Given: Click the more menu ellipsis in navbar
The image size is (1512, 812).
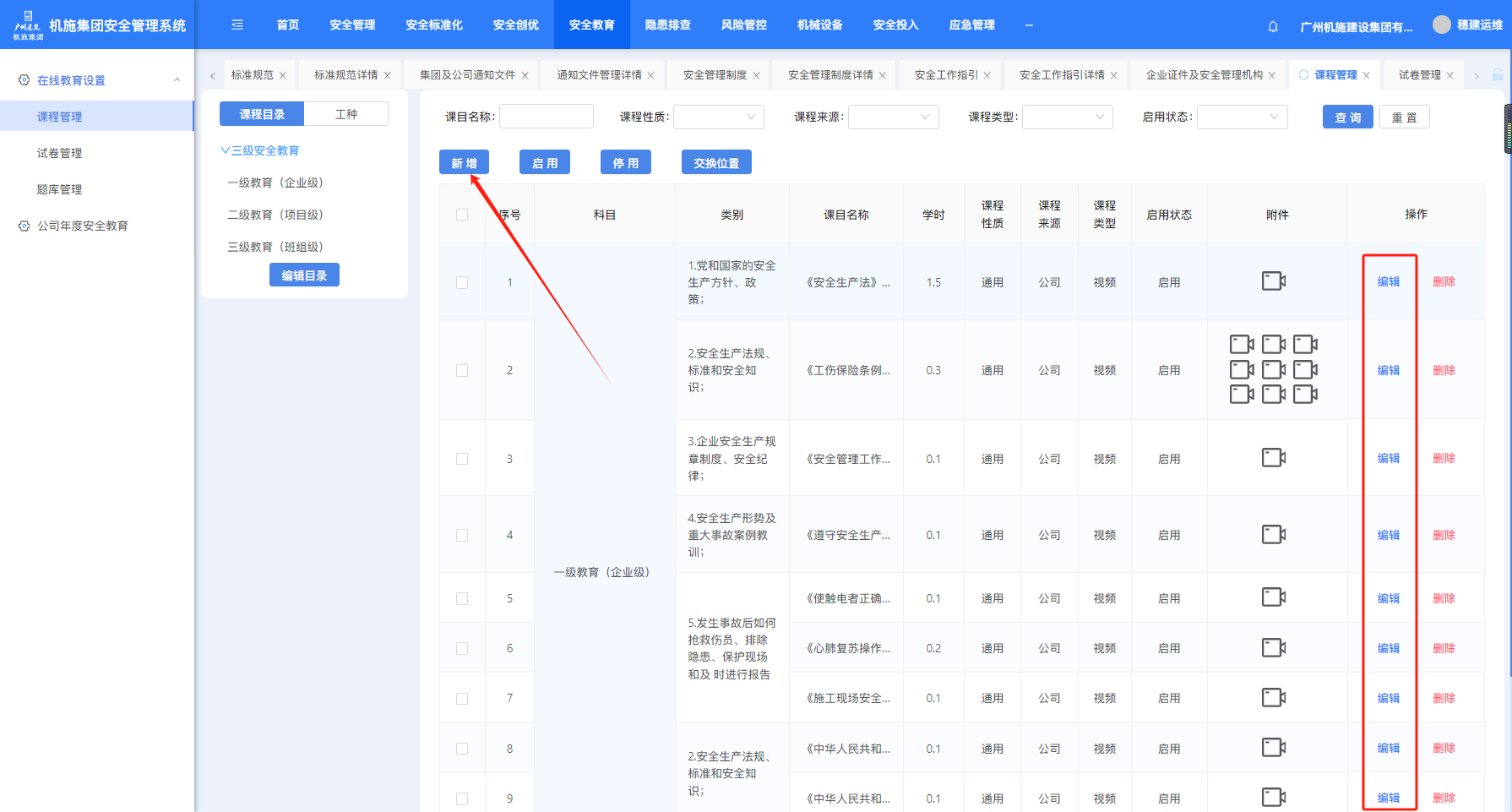Looking at the screenshot, I should tap(1029, 25).
